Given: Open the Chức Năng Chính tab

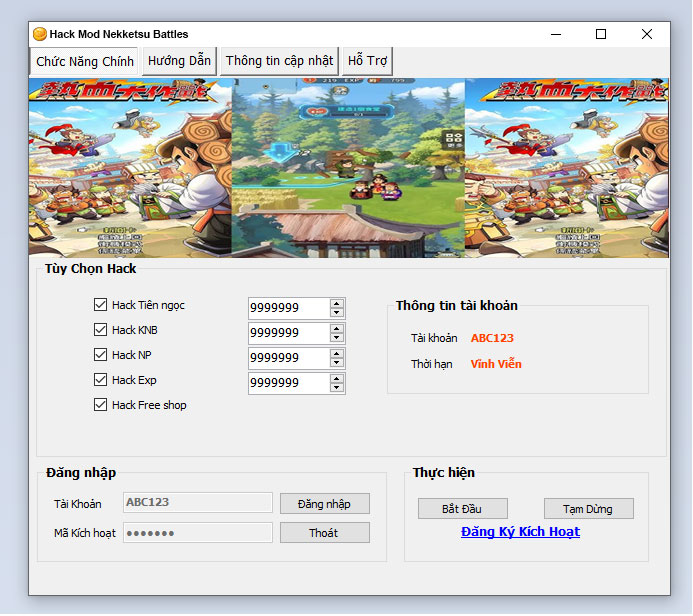Looking at the screenshot, I should point(84,61).
